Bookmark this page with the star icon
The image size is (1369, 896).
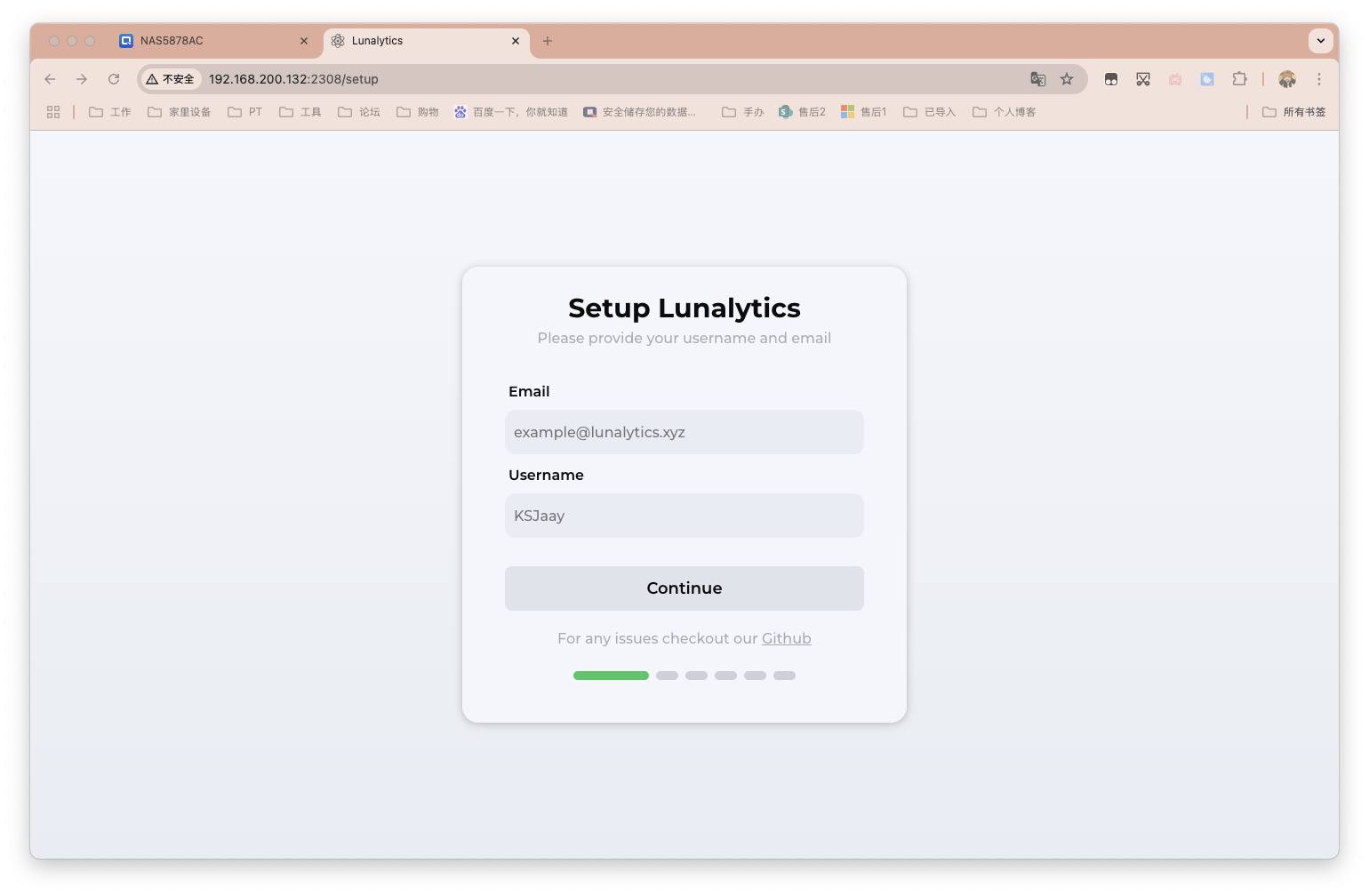(x=1067, y=79)
